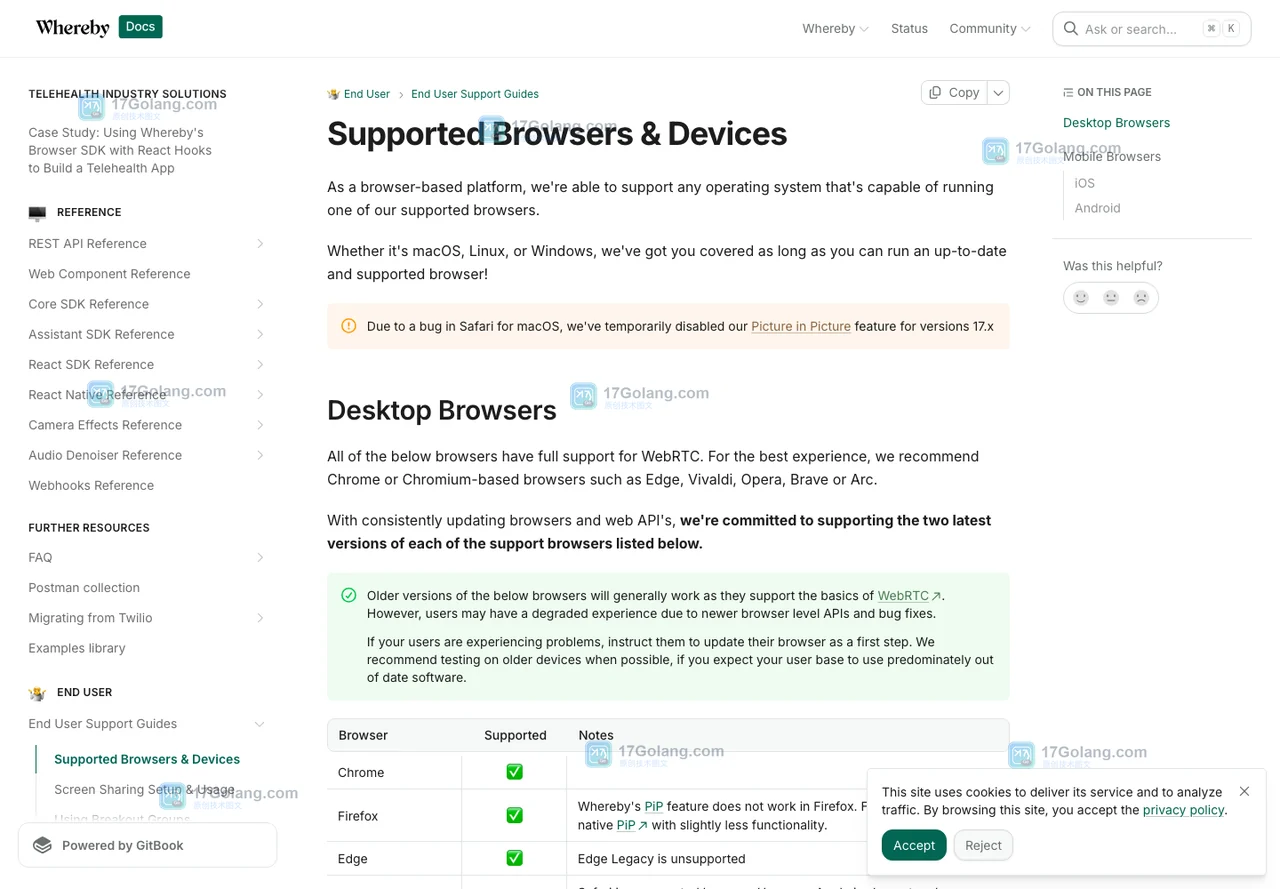Open Powered by GitBook link
The height and width of the screenshot is (889, 1280).
(x=147, y=845)
